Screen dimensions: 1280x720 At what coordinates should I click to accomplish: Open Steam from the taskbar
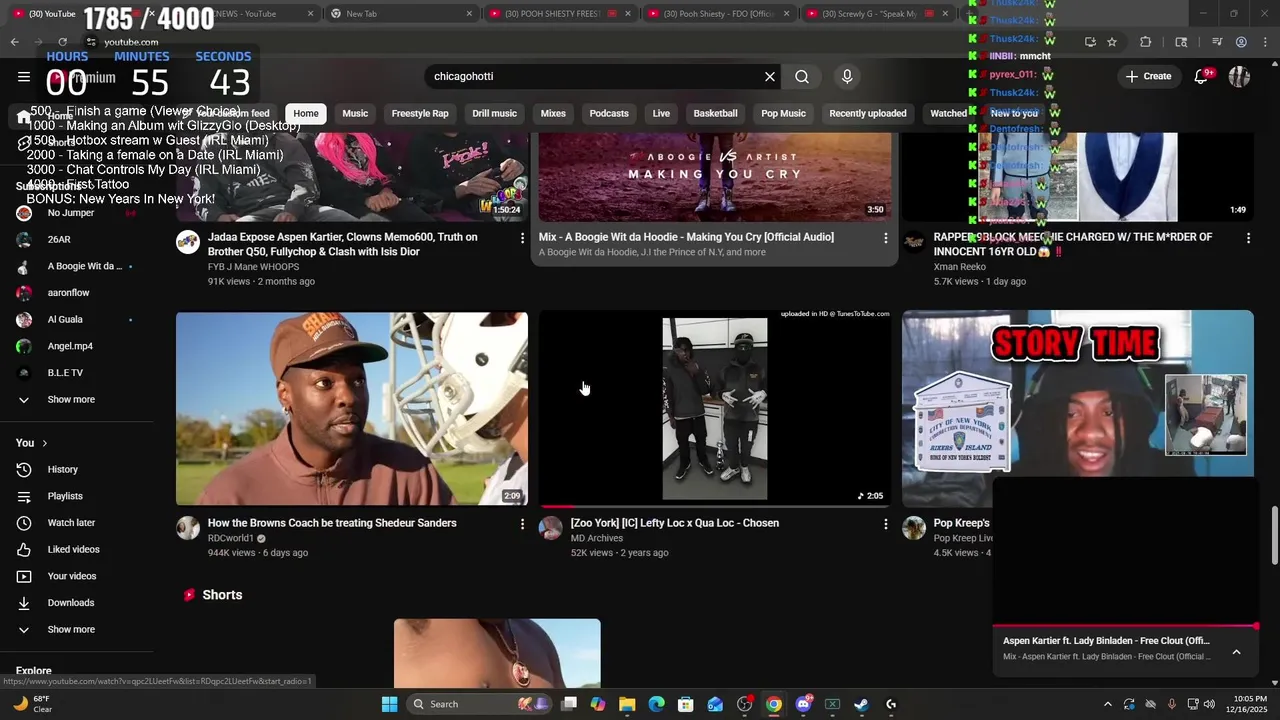(861, 704)
